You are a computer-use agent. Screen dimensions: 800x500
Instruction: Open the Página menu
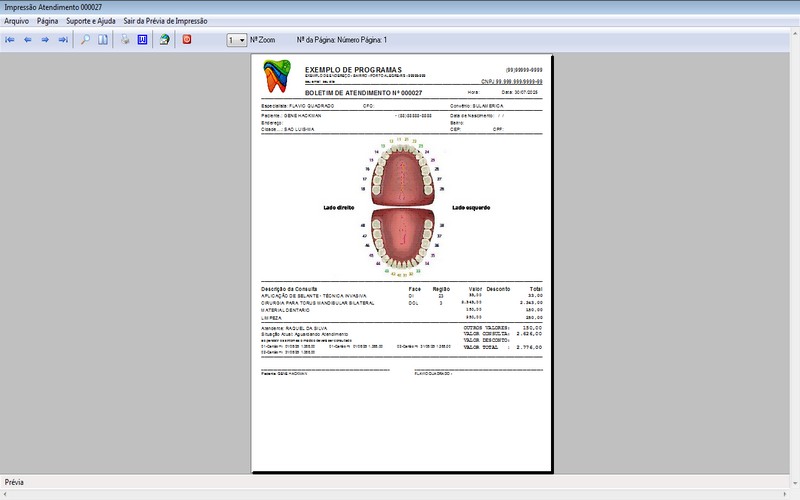pos(47,20)
